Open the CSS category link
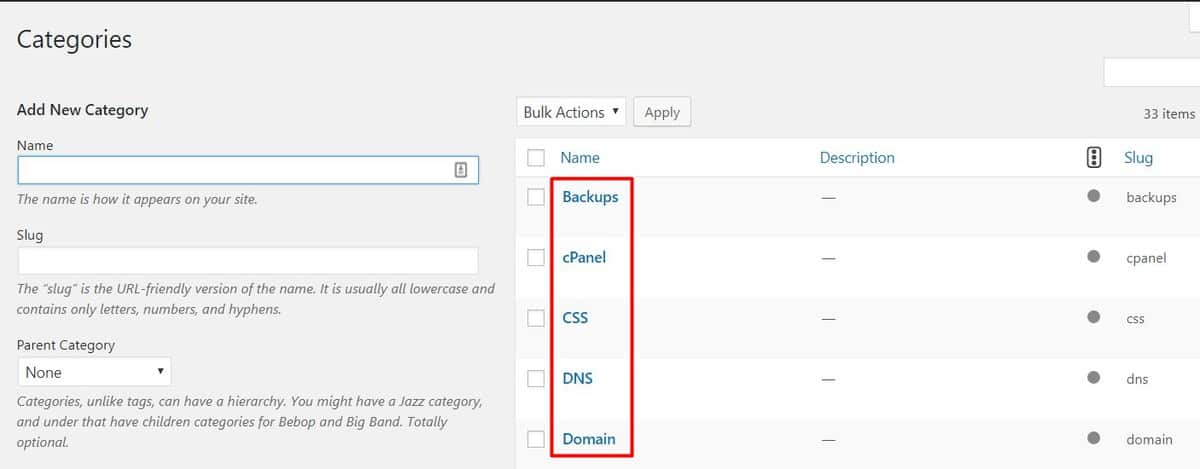1200x469 pixels. 575,318
